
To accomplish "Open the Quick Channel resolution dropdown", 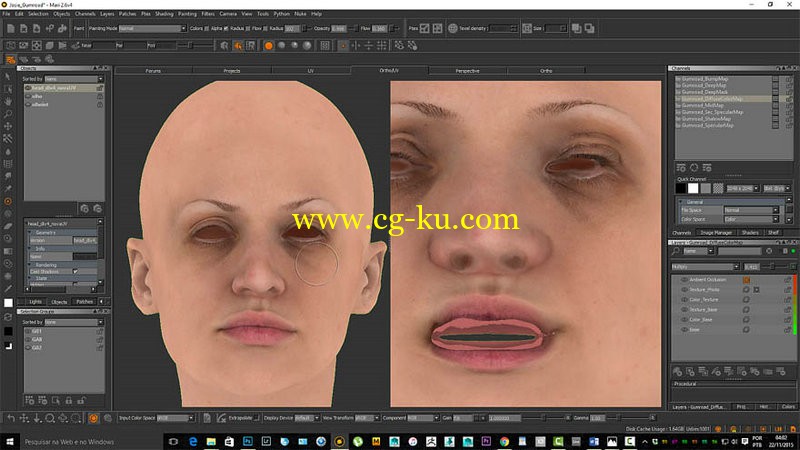I will click(742, 188).
